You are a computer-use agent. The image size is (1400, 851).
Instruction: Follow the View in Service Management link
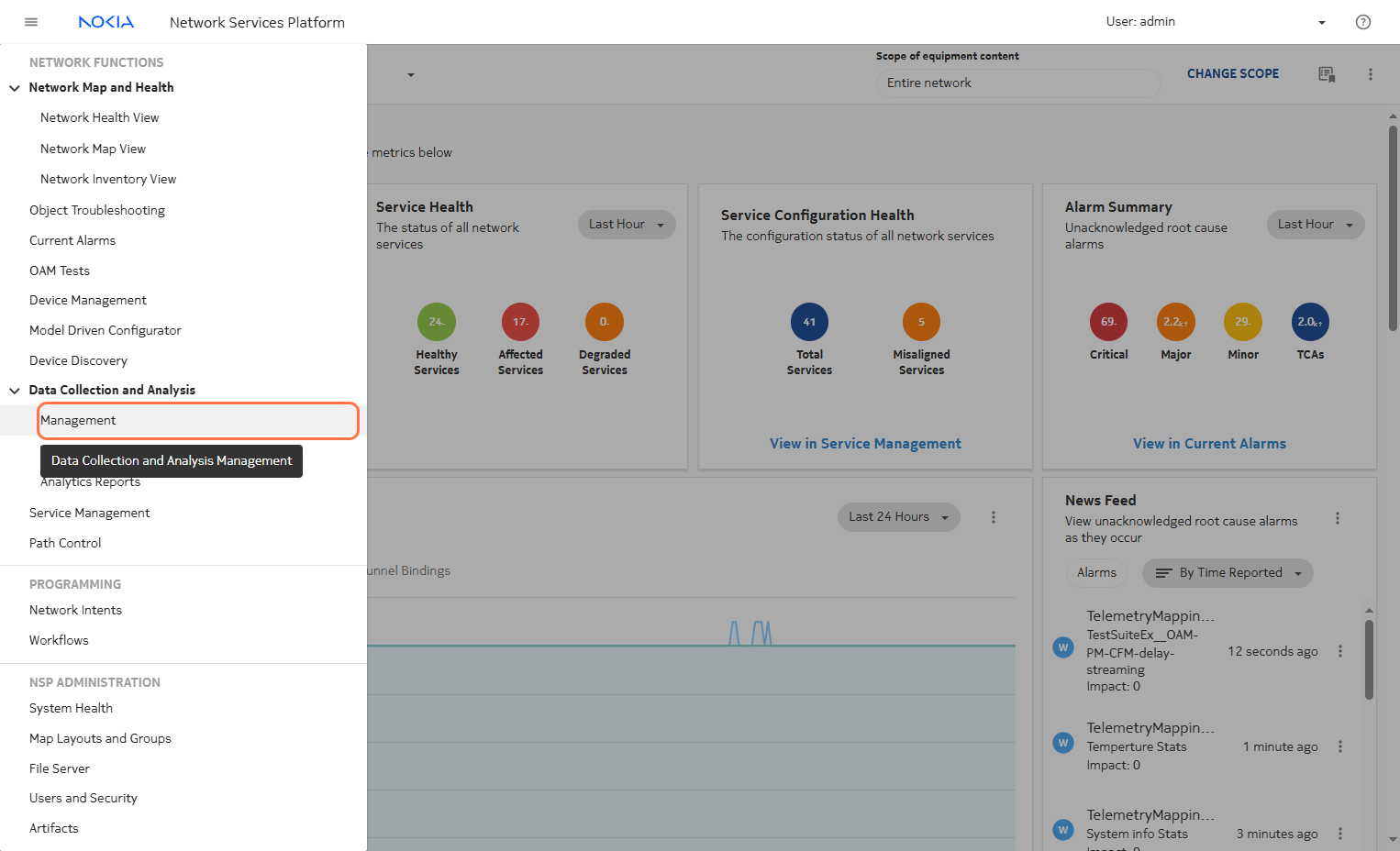click(865, 444)
